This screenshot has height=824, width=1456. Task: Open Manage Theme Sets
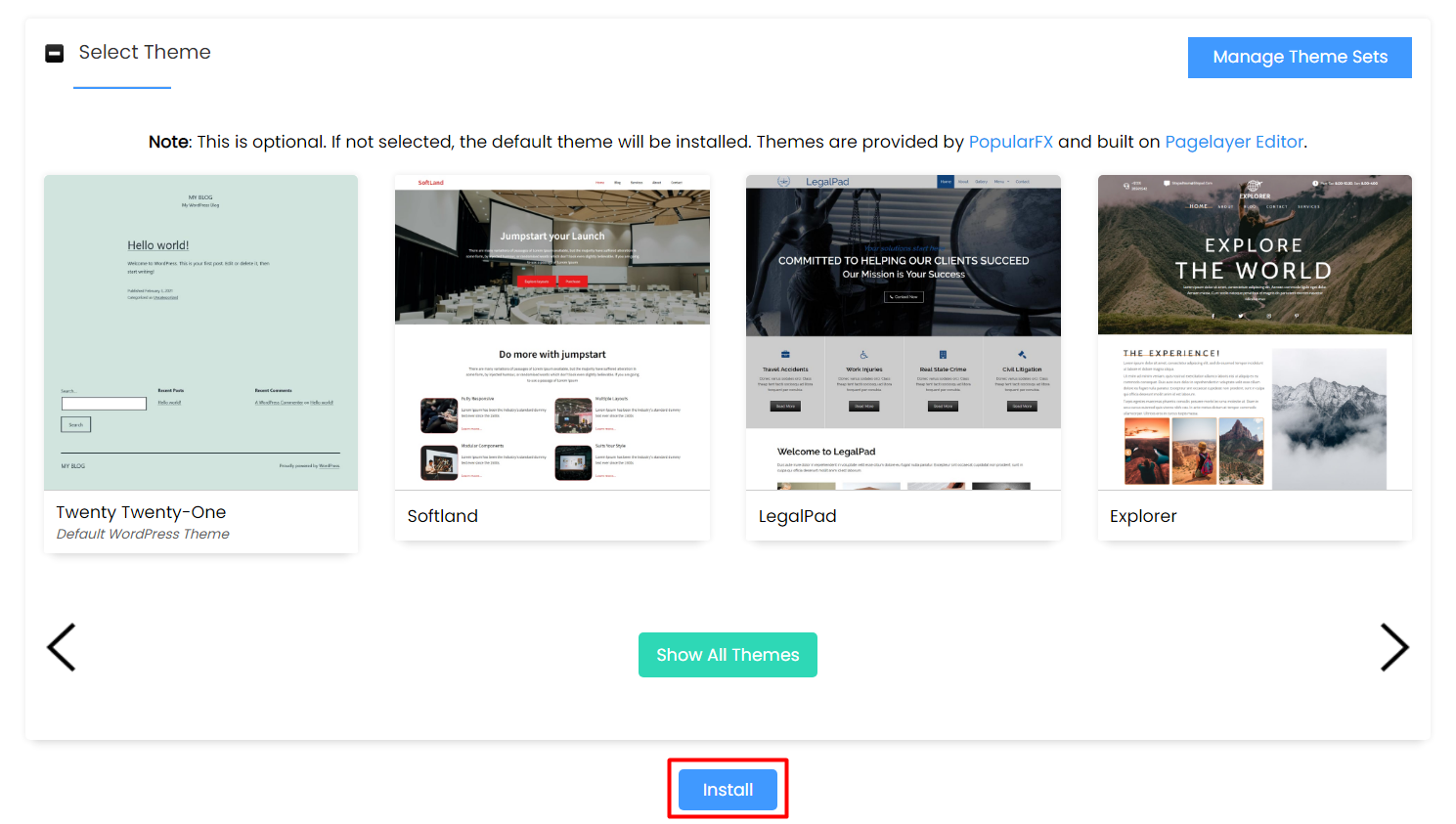tap(1299, 58)
